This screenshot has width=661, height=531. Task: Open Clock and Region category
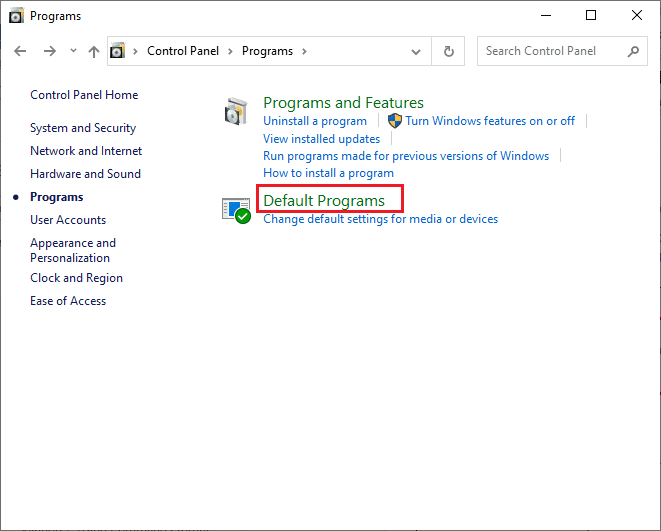[x=76, y=278]
